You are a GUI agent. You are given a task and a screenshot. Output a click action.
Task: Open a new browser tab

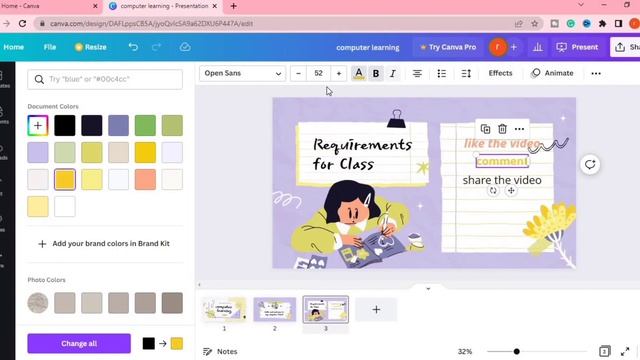tap(233, 6)
